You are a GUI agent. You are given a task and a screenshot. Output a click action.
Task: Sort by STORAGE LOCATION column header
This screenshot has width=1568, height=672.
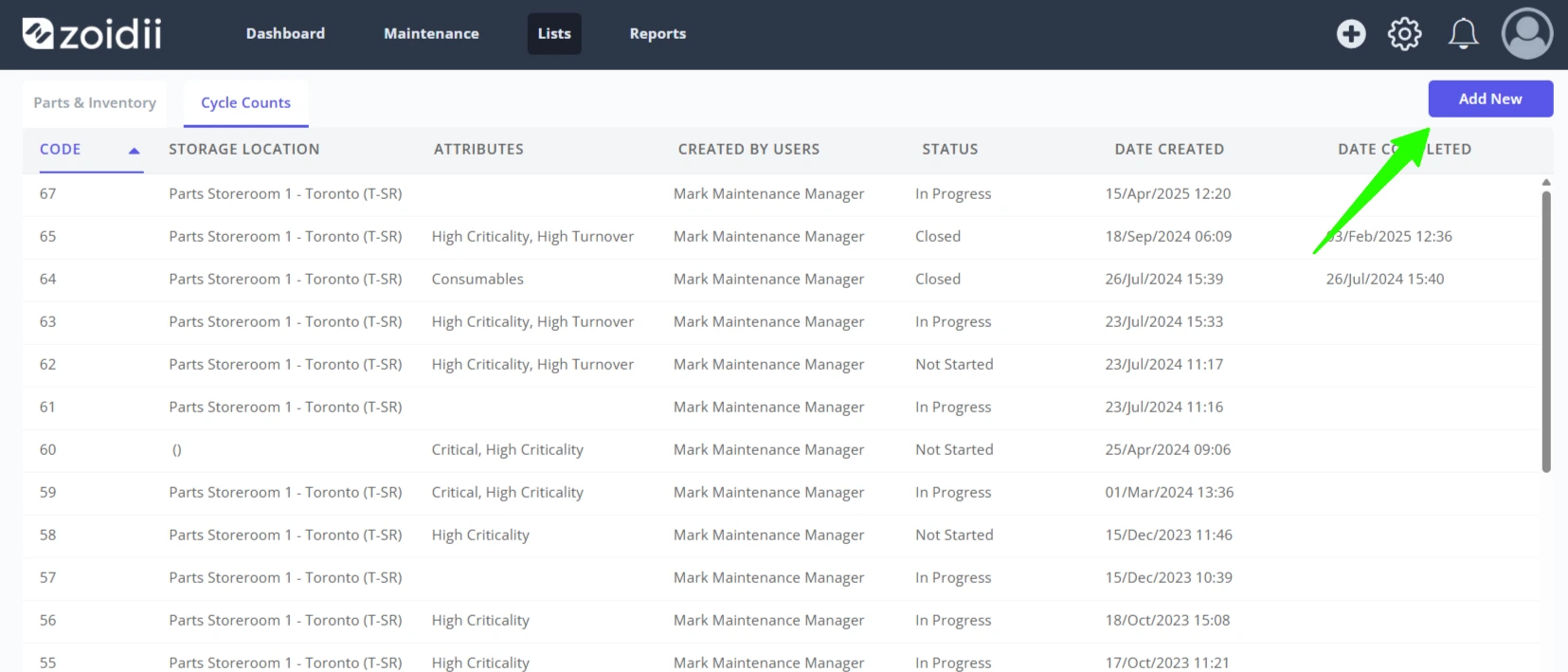pyautogui.click(x=244, y=150)
